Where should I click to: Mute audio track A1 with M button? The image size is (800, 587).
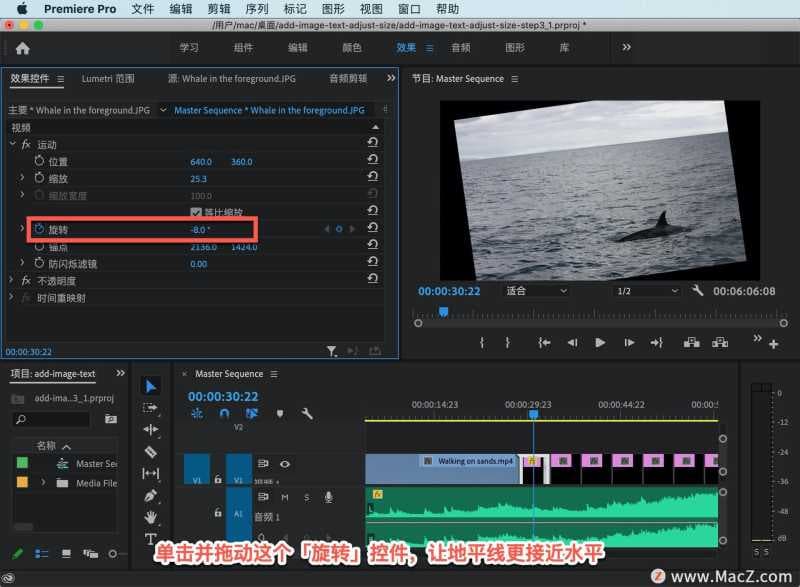click(285, 497)
